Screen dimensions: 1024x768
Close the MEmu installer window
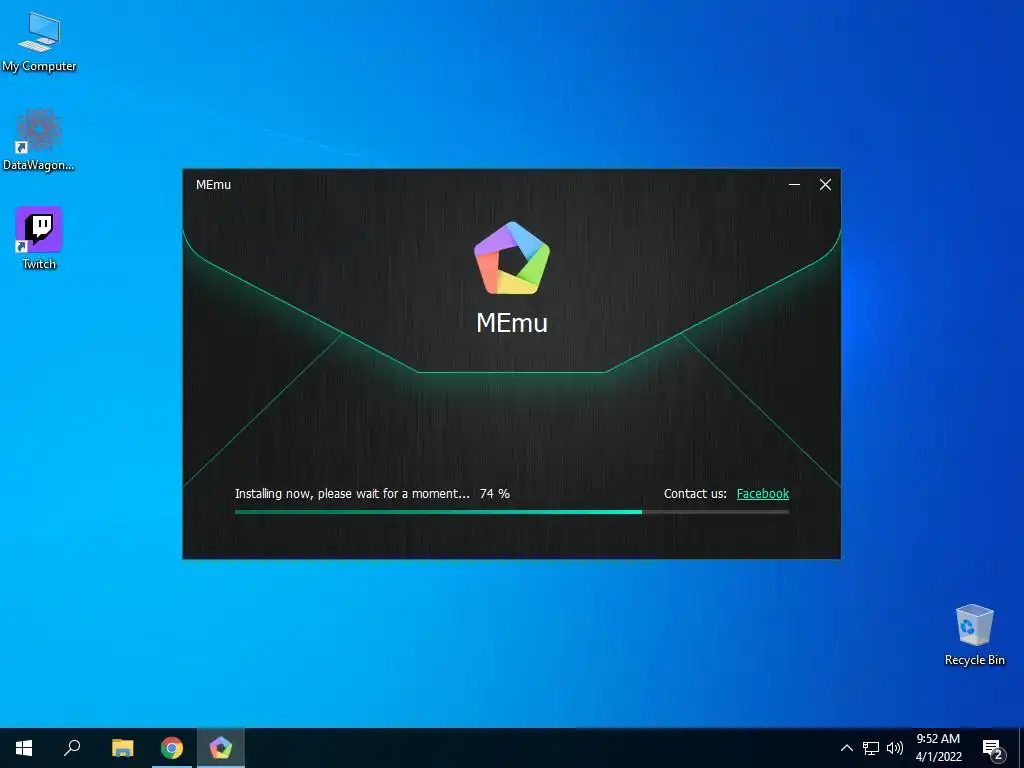pos(825,185)
